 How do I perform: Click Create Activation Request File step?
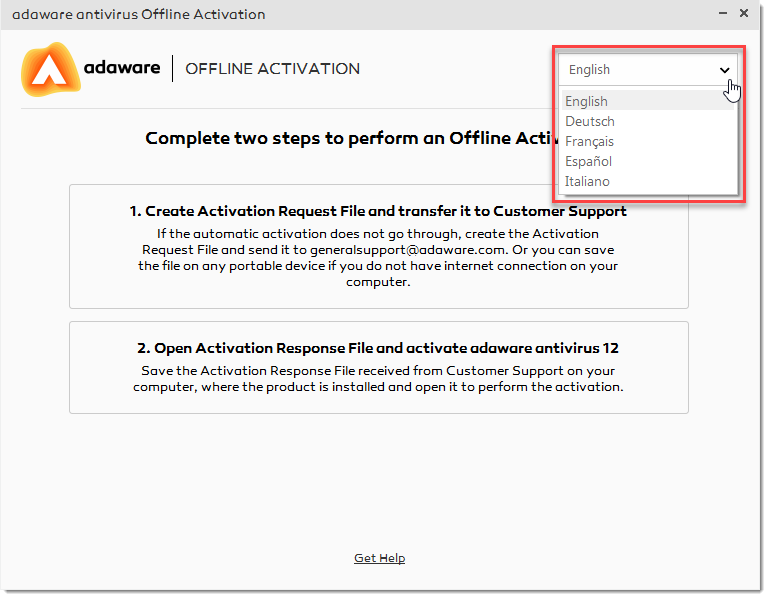click(x=379, y=246)
